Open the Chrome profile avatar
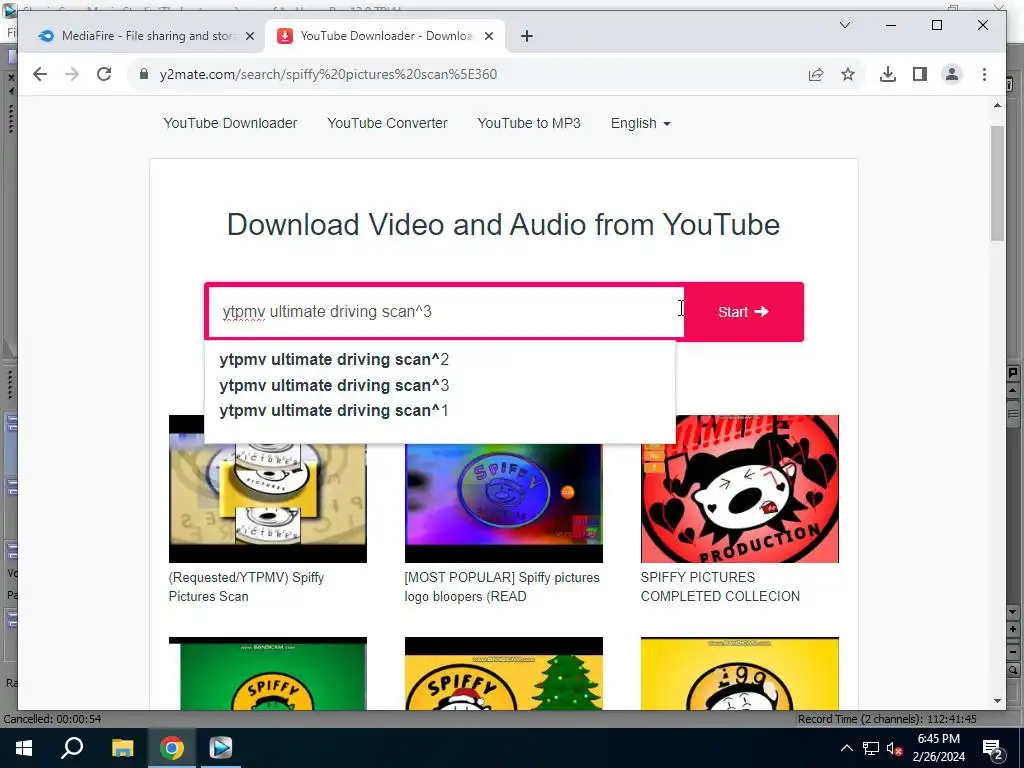This screenshot has width=1024, height=768. tap(952, 74)
